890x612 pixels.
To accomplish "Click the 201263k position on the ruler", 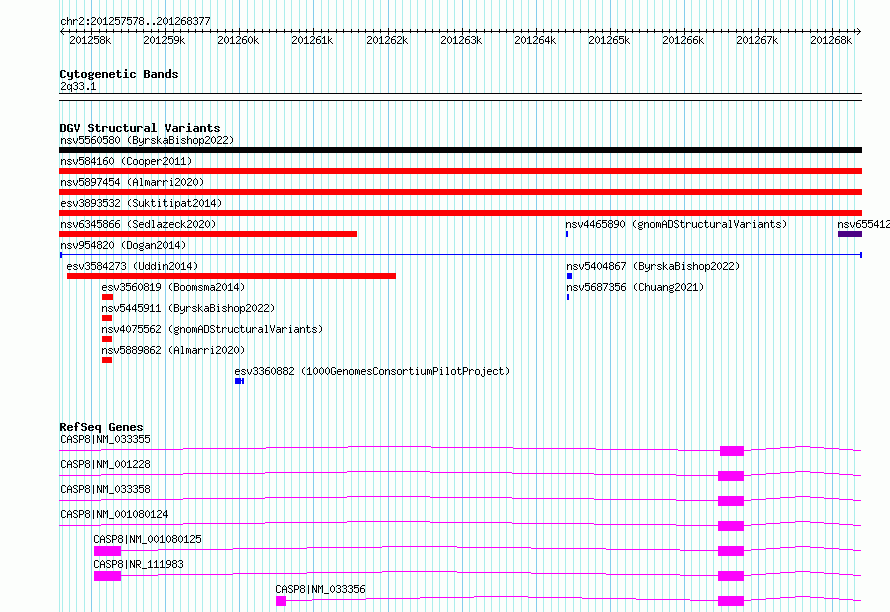I will [462, 40].
